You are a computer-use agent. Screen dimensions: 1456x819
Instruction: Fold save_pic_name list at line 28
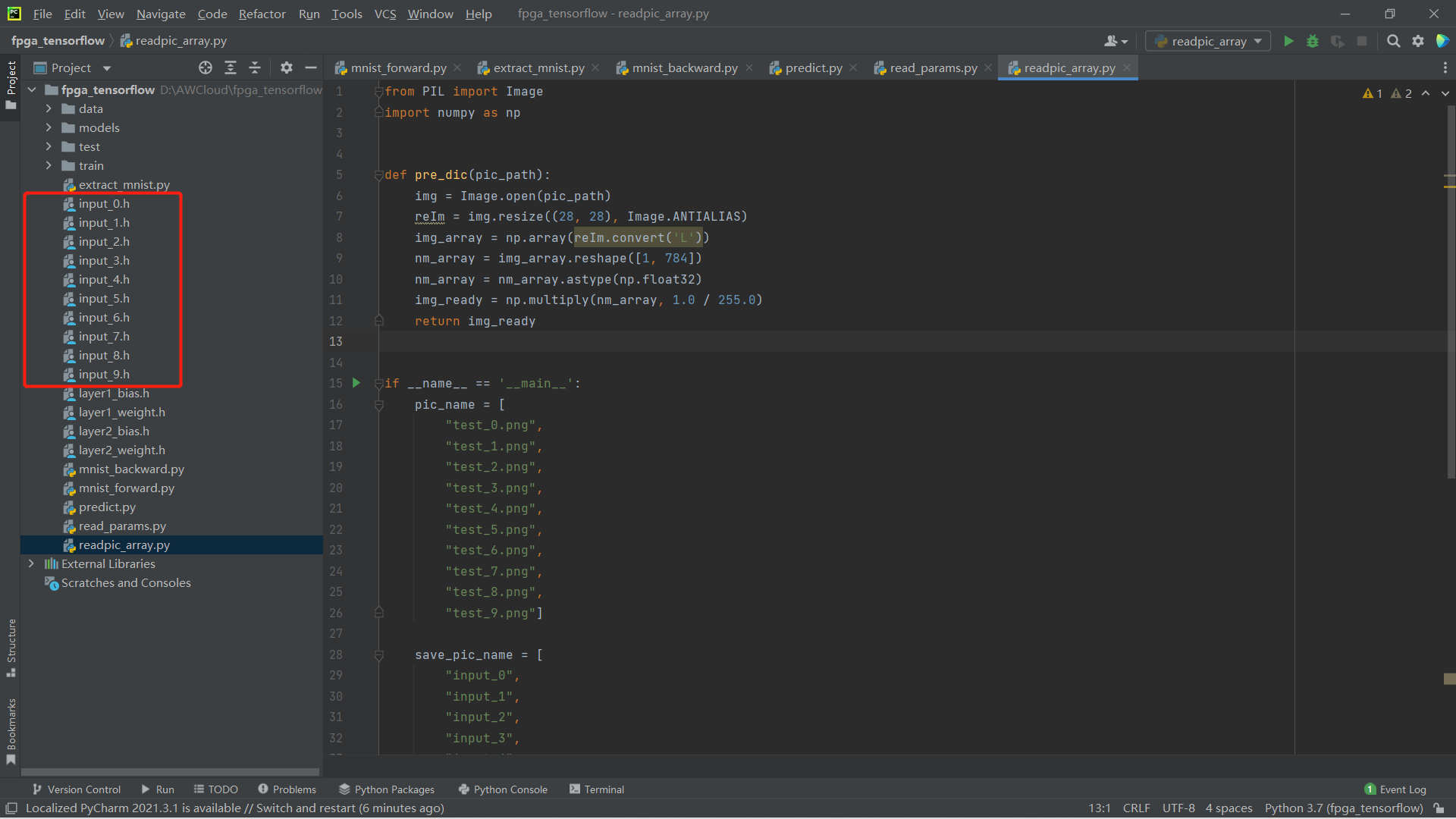pyautogui.click(x=378, y=655)
